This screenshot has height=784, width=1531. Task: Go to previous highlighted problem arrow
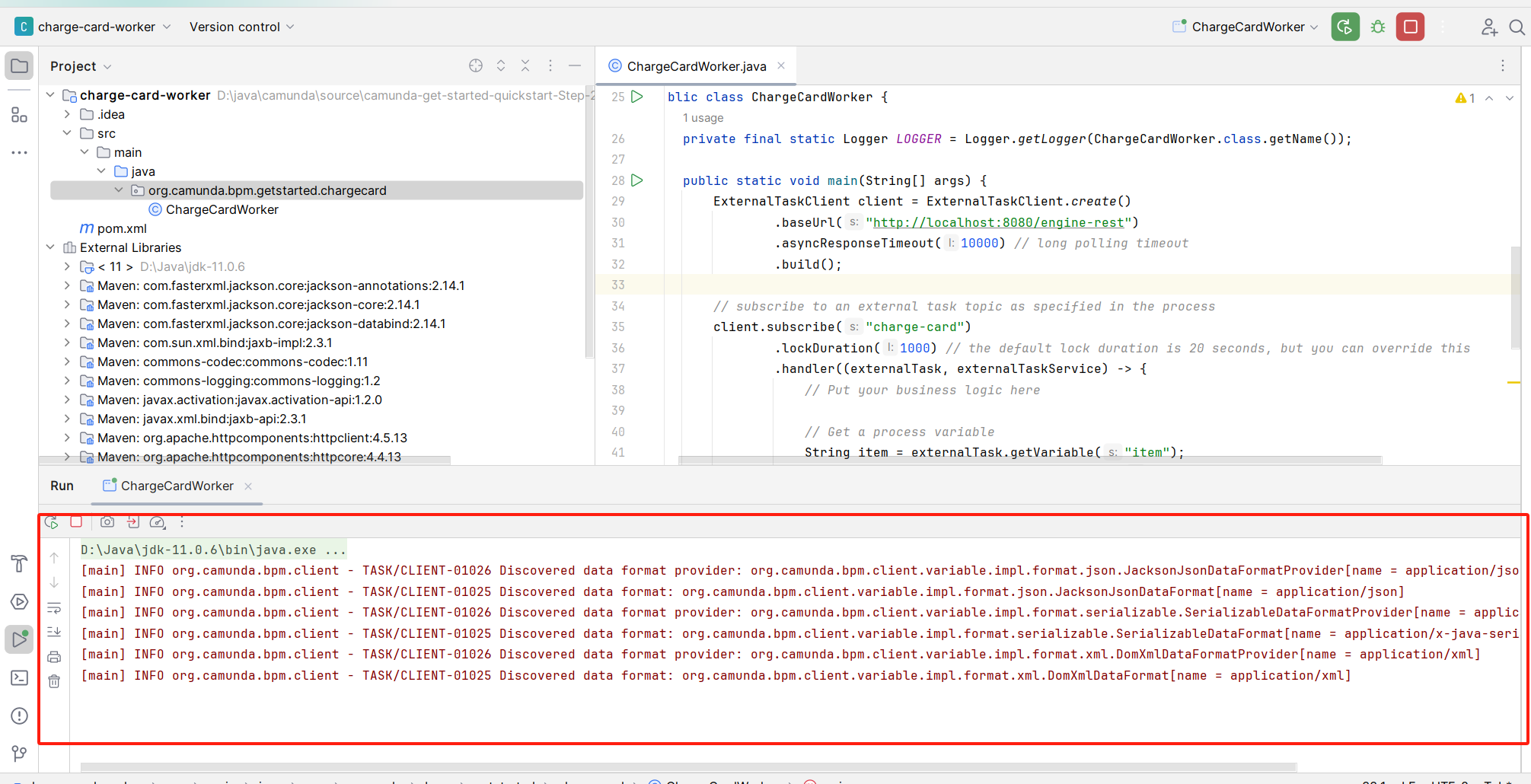coord(1489,97)
